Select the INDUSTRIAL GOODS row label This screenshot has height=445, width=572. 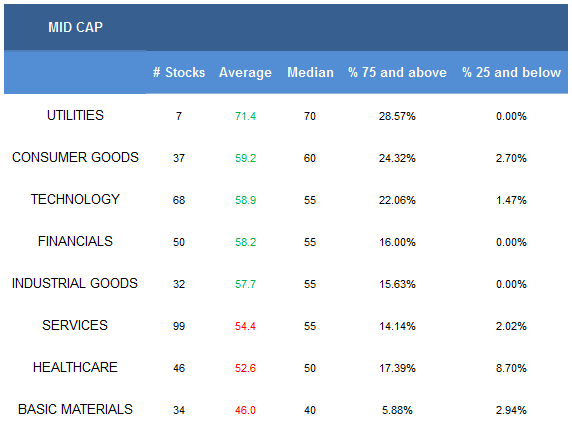[75, 283]
